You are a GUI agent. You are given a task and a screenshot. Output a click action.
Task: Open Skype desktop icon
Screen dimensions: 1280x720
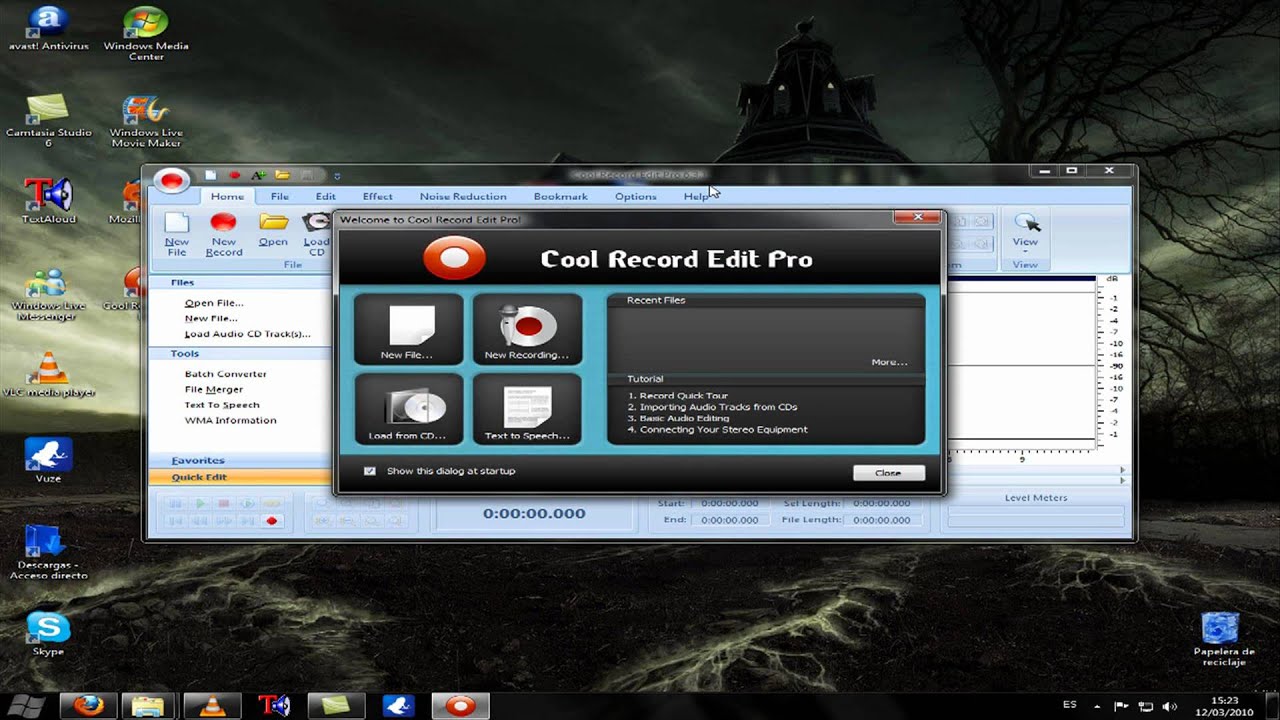pos(48,634)
